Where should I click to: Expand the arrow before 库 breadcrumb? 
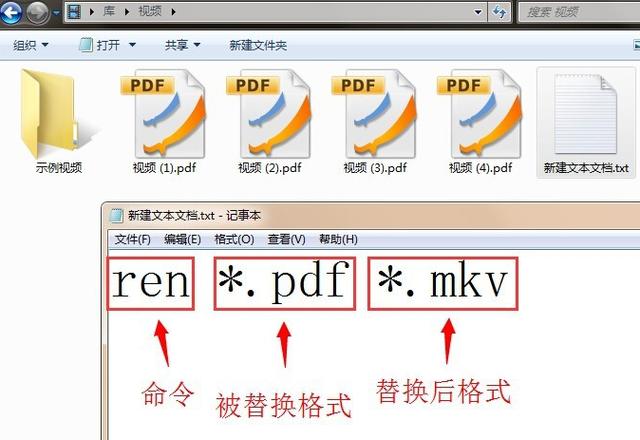pyautogui.click(x=92, y=12)
